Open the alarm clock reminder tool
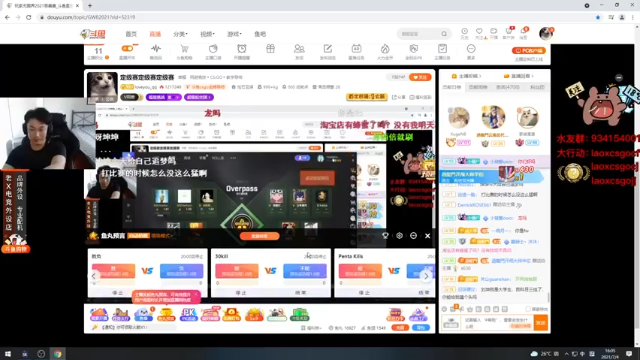The image size is (640, 360). coord(242,49)
